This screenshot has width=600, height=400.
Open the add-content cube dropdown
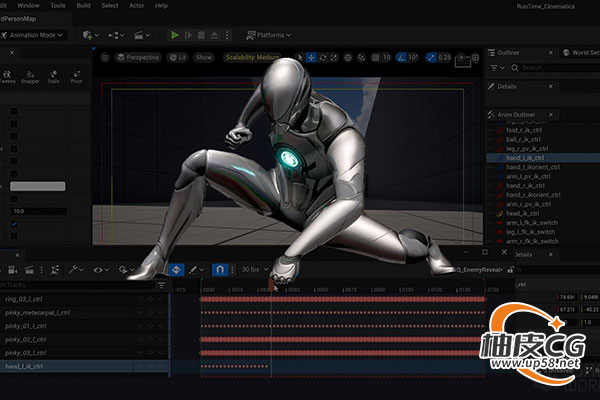point(91,35)
